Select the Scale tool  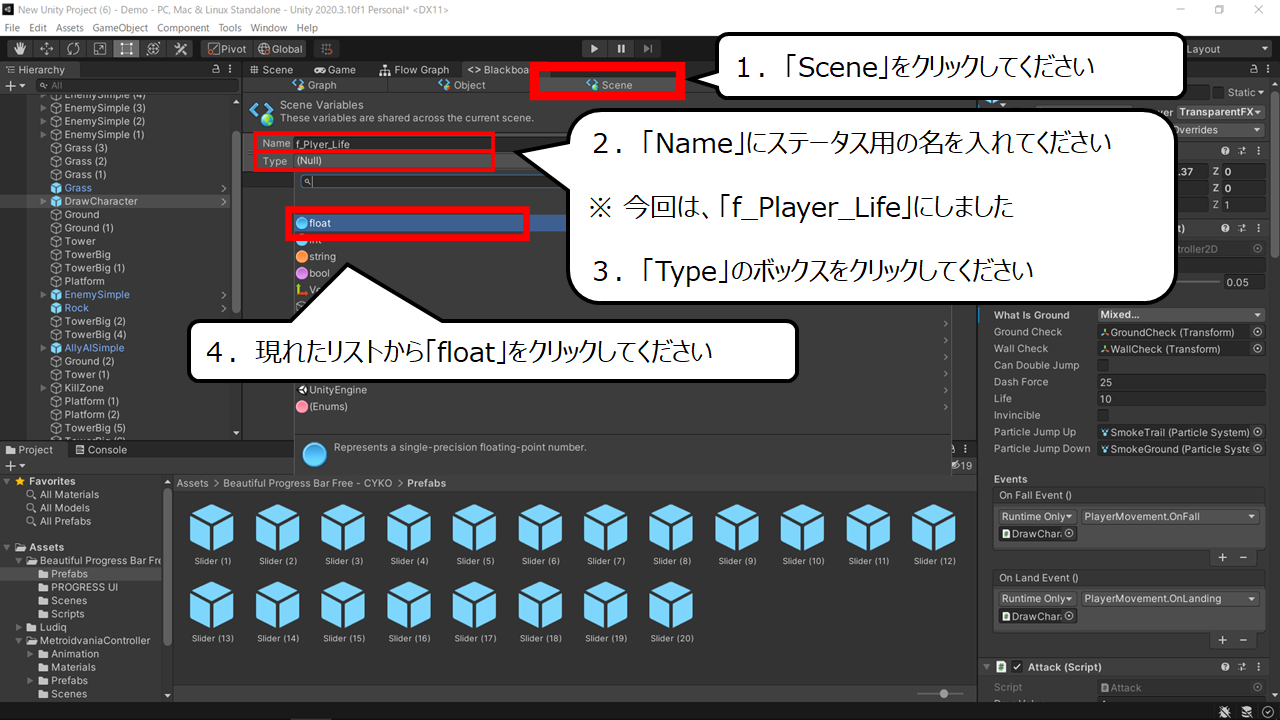click(x=100, y=48)
